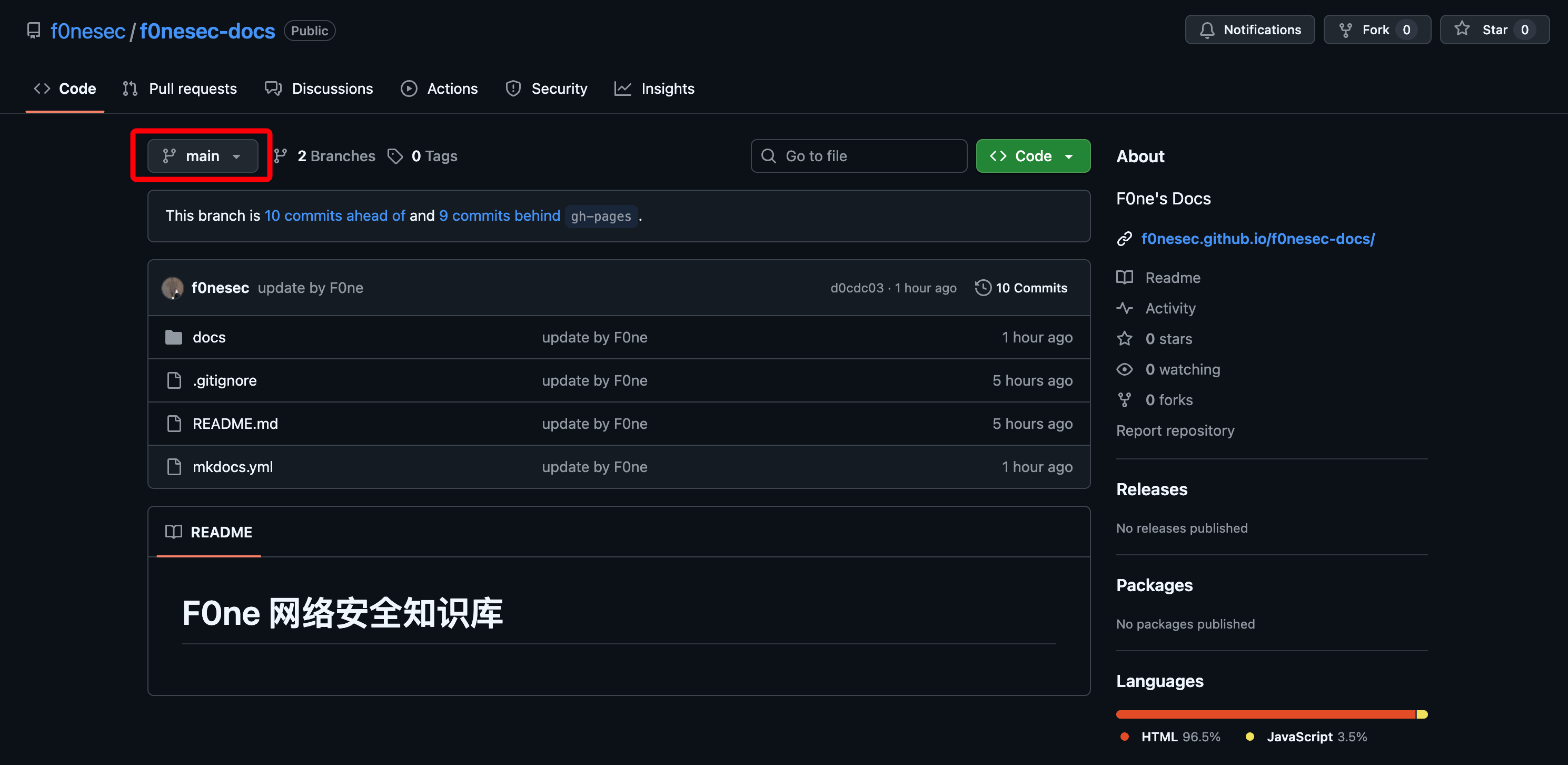1568x765 pixels.
Task: Click the 9 commits behind link
Action: pos(499,215)
